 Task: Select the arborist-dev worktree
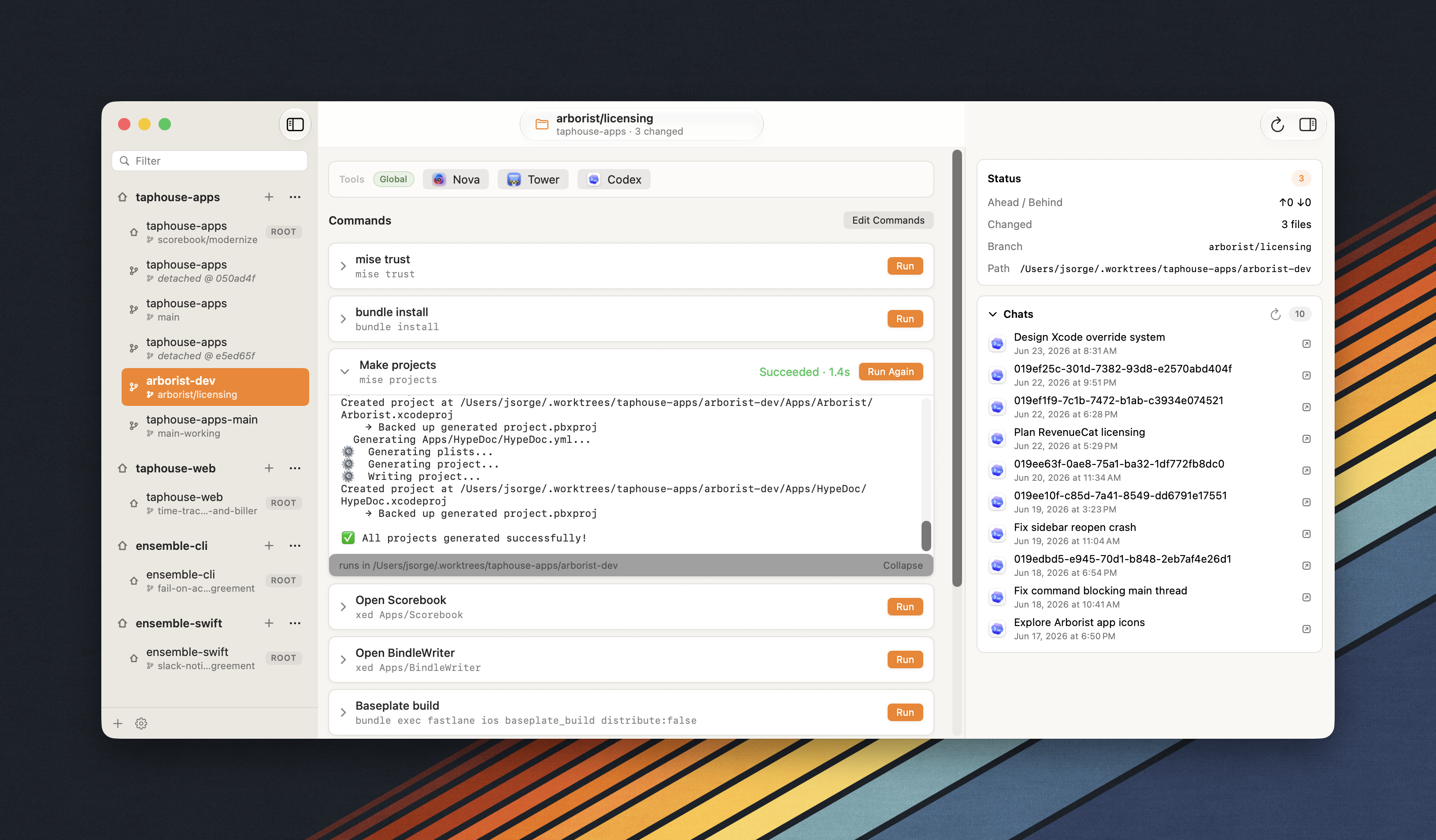(x=215, y=387)
